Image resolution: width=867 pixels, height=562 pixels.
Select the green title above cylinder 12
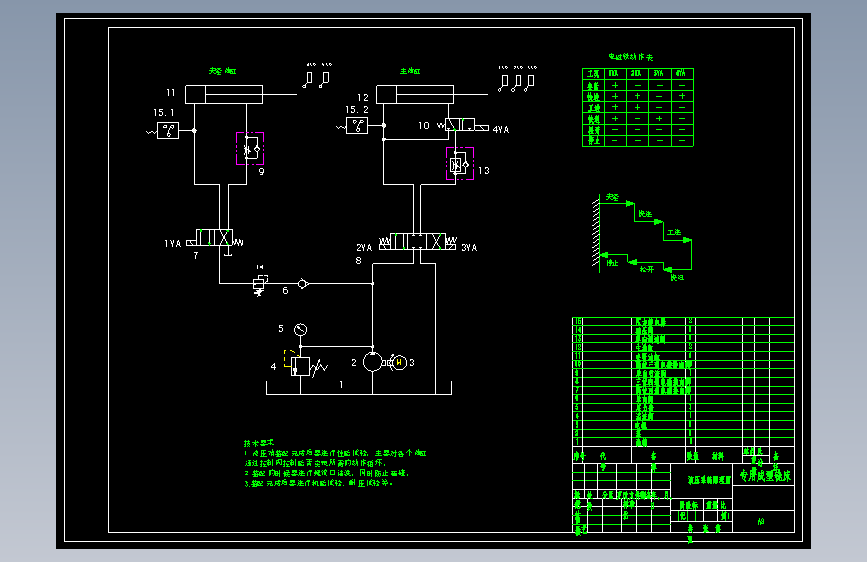coord(410,71)
